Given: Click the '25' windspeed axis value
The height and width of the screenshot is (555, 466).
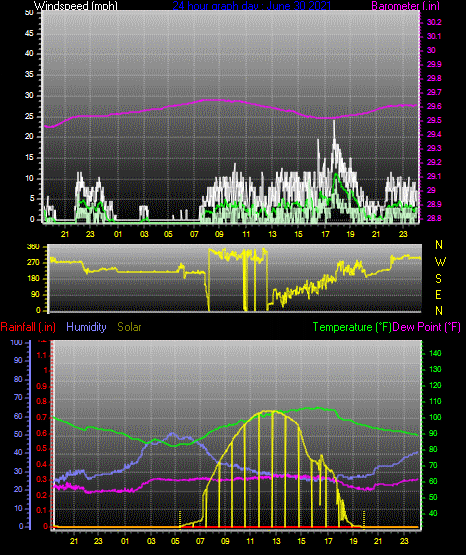Looking at the screenshot, I should 29,116.
